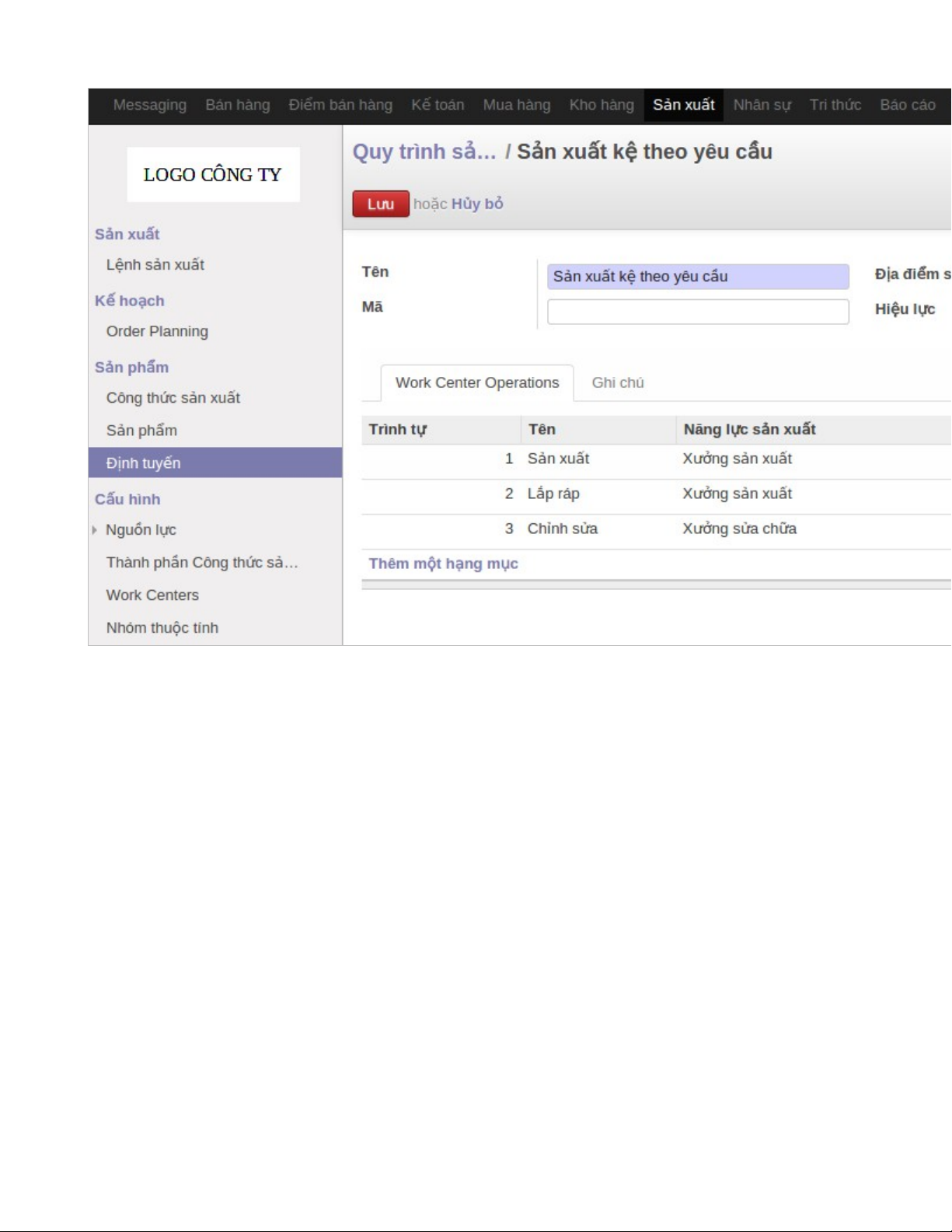Viewport: 952px width, 1232px height.
Task: Switch to the Ghi chú tab
Action: tap(618, 383)
